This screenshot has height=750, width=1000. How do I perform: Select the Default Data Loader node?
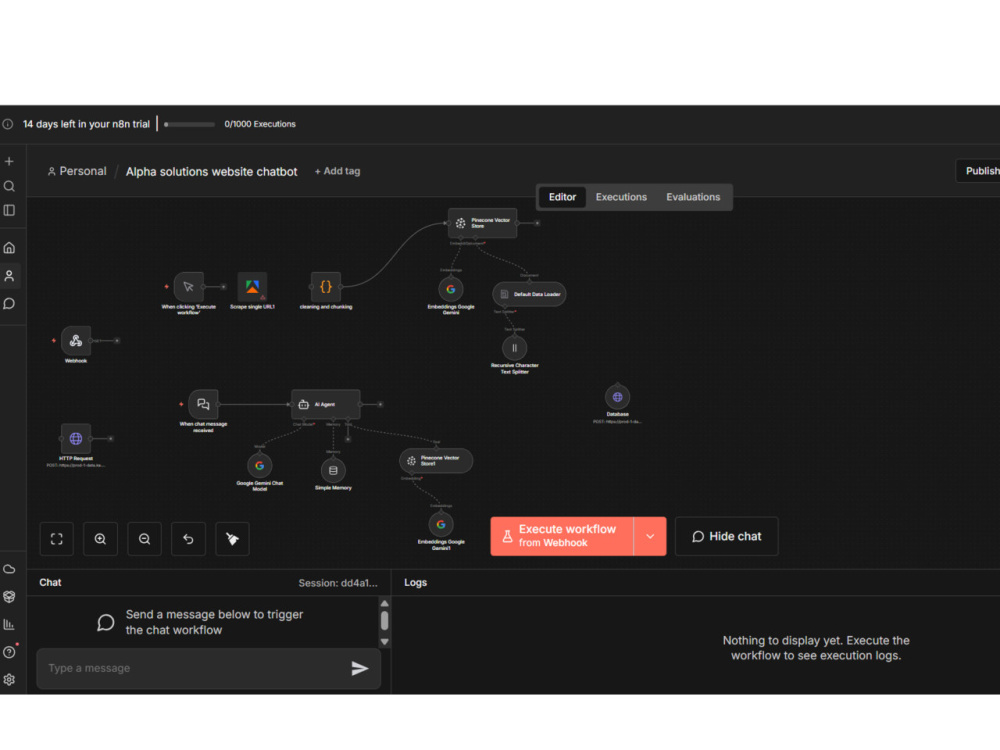point(529,294)
